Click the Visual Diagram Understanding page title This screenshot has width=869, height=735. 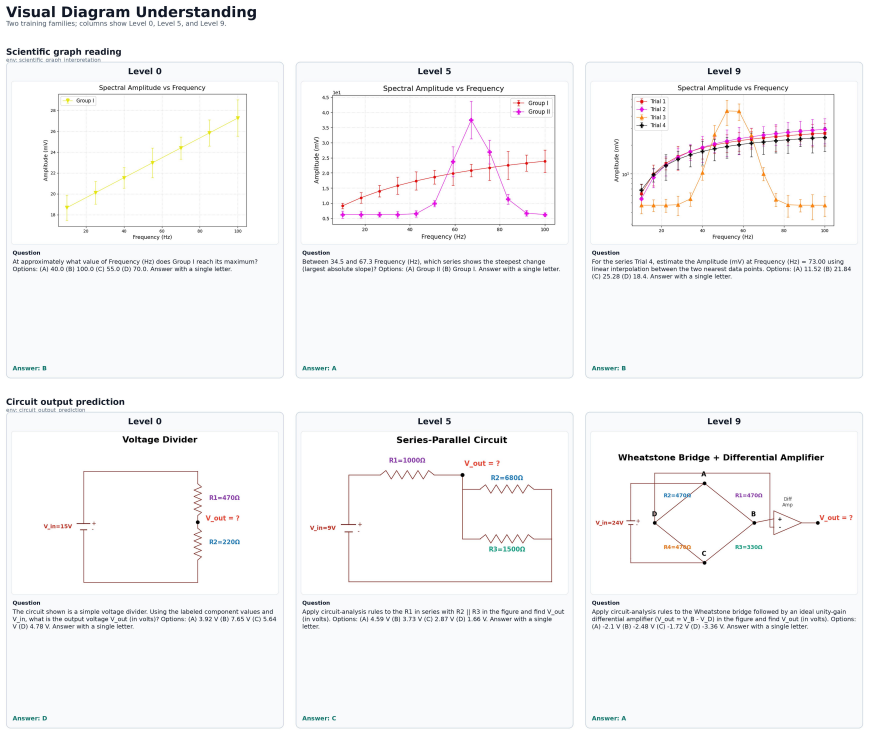pyautogui.click(x=131, y=12)
